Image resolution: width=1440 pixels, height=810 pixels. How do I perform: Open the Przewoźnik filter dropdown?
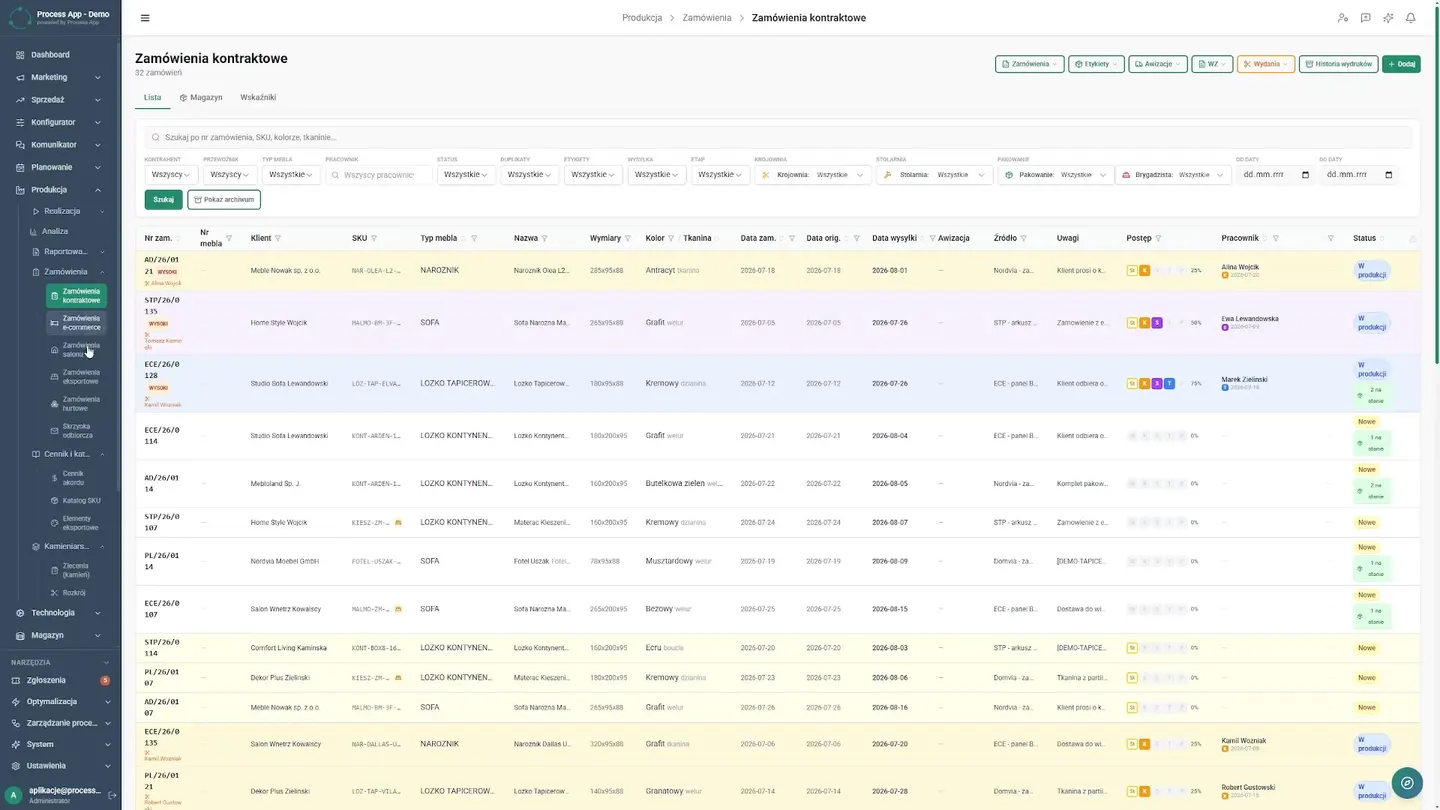[230, 175]
